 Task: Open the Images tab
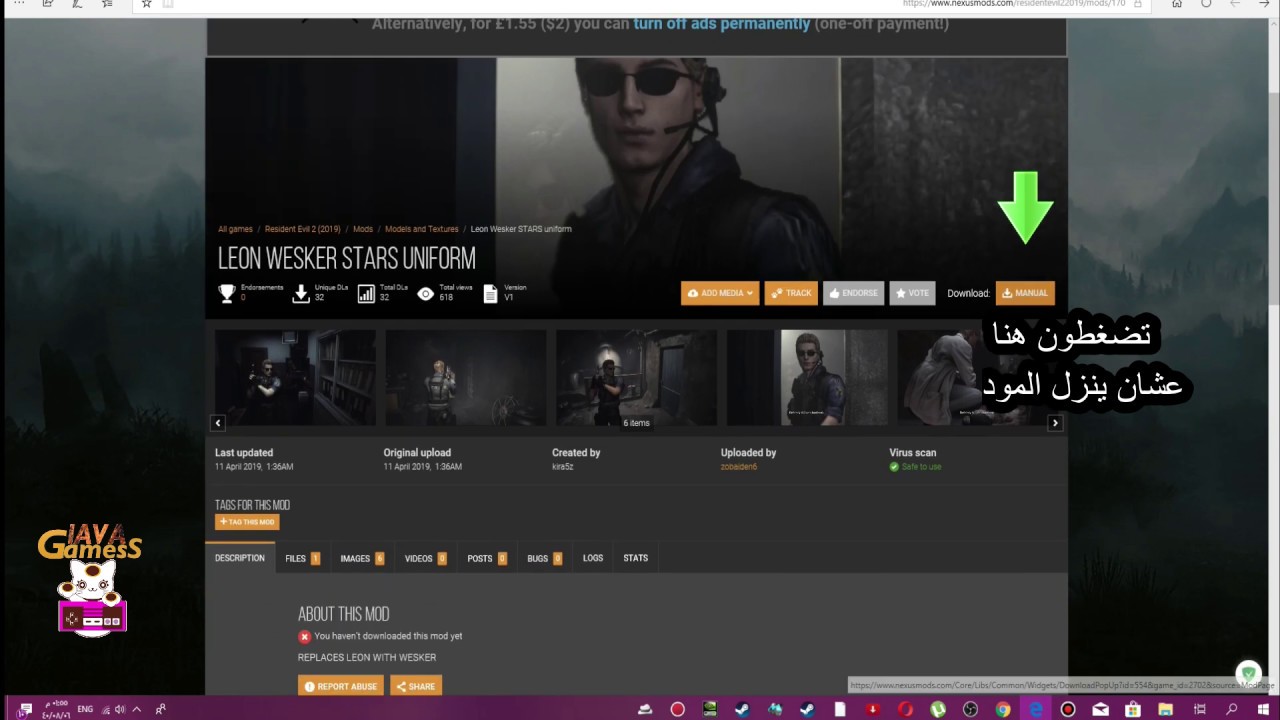[x=362, y=558]
